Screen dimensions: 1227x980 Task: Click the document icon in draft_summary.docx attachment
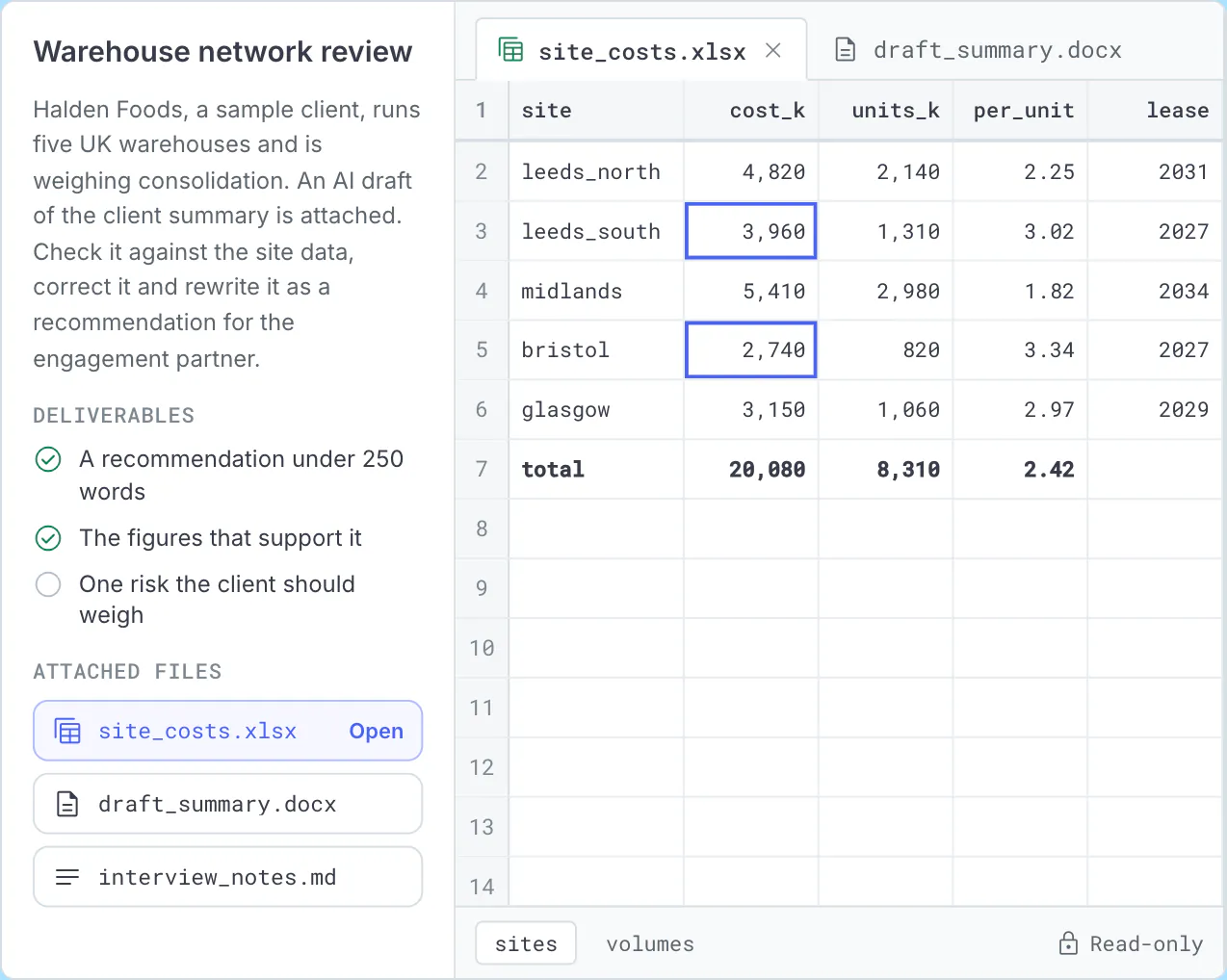point(67,804)
